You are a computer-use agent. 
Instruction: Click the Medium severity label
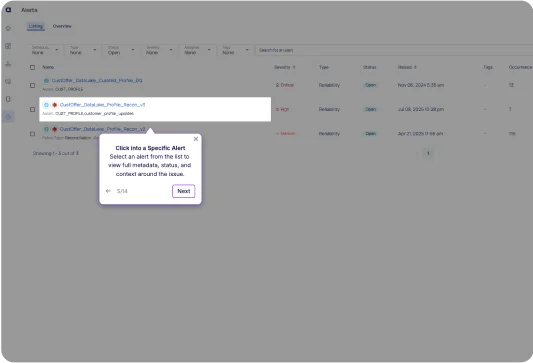coord(285,134)
